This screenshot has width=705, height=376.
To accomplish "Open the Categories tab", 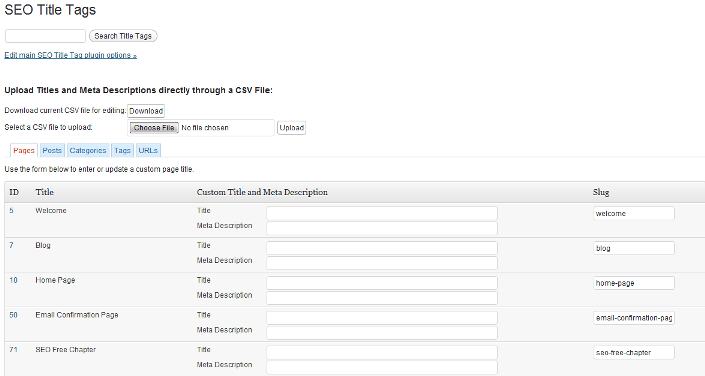I will coord(88,150).
